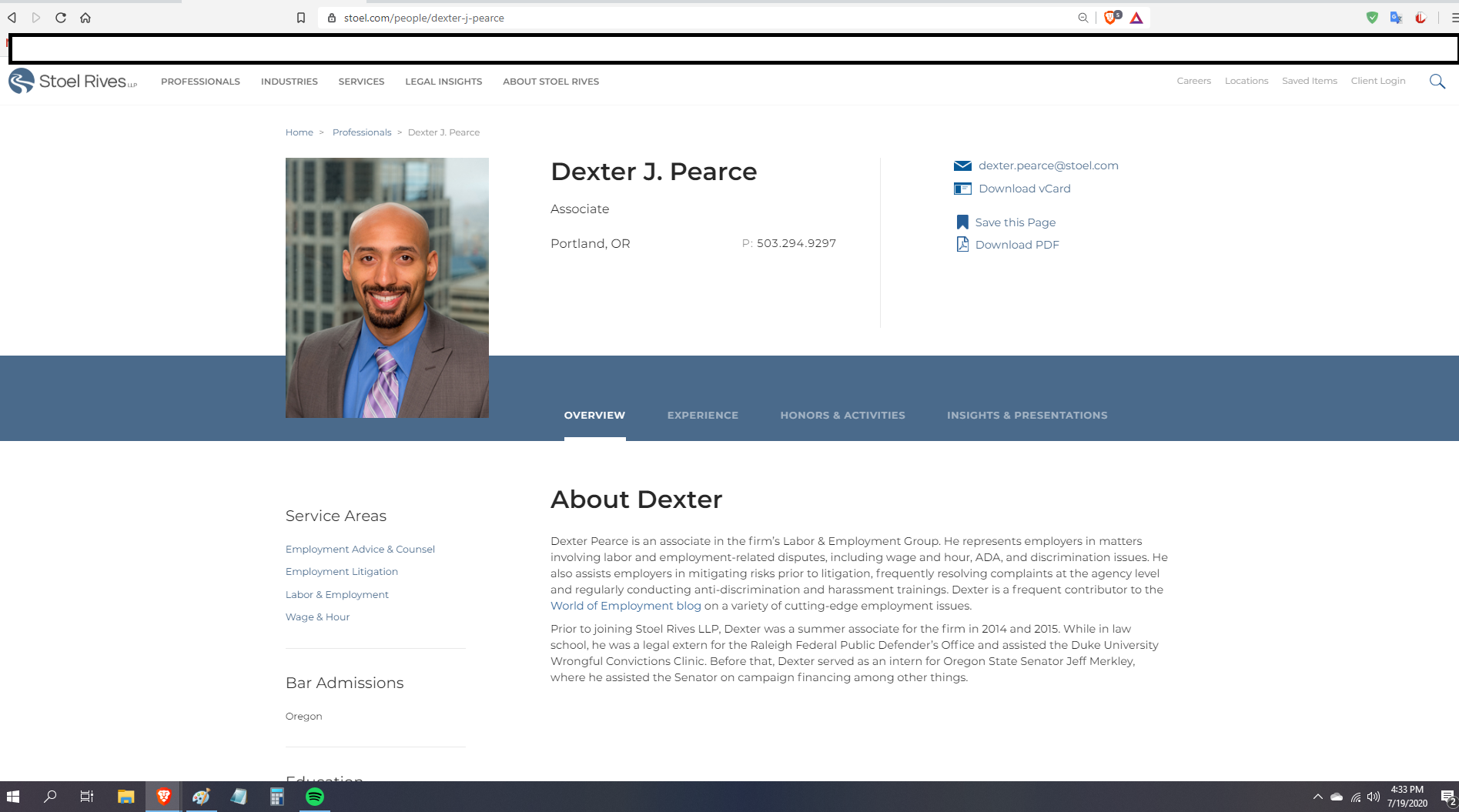Open Labor & Employment service link
1459x812 pixels.
(336, 595)
